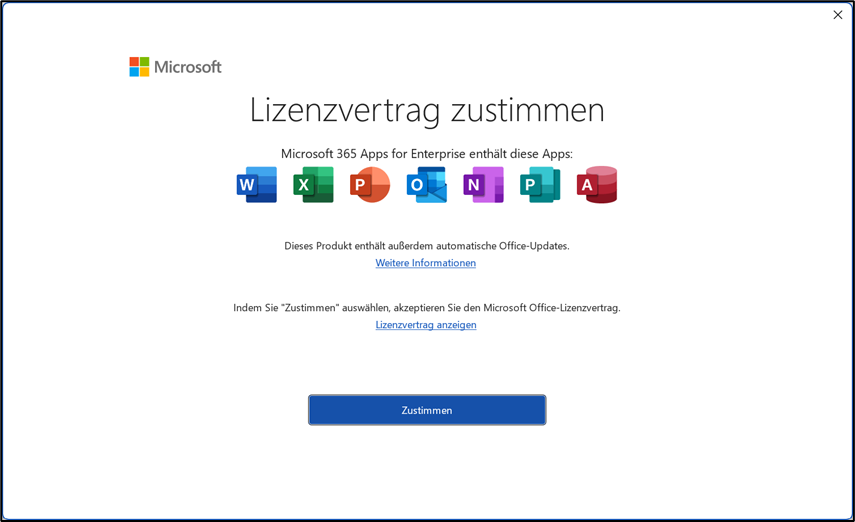855x522 pixels.
Task: Click the Microsoft 365 Apps for Enterprise text
Action: [x=427, y=154]
